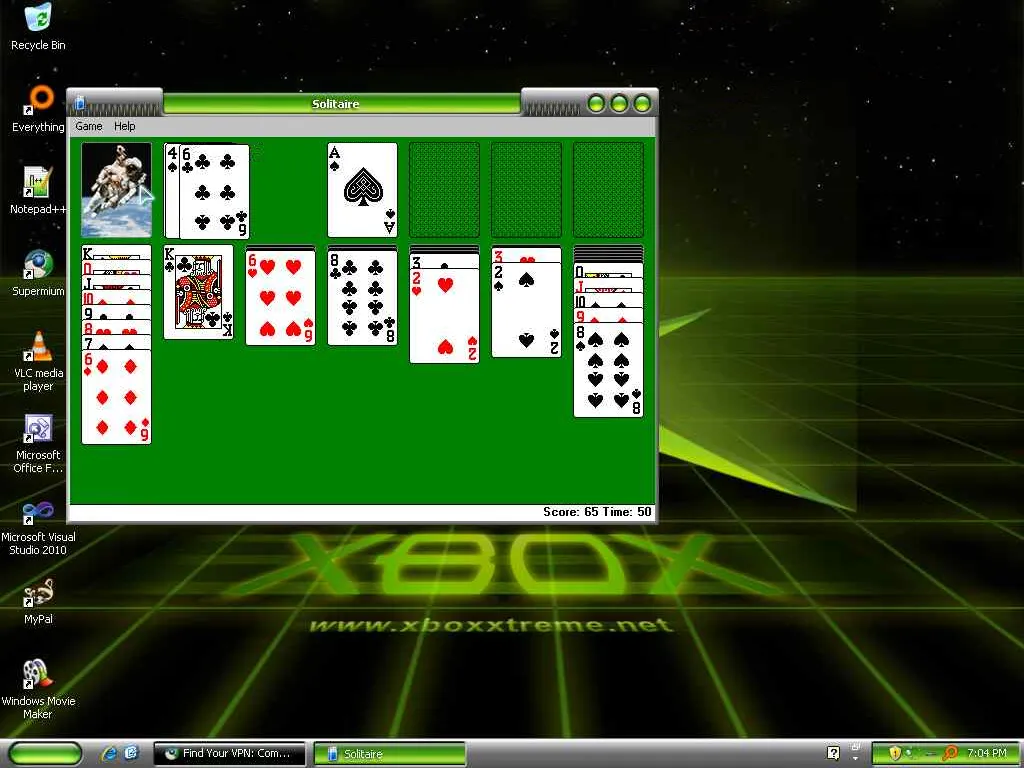Select the six of diamonds card

tap(116, 396)
